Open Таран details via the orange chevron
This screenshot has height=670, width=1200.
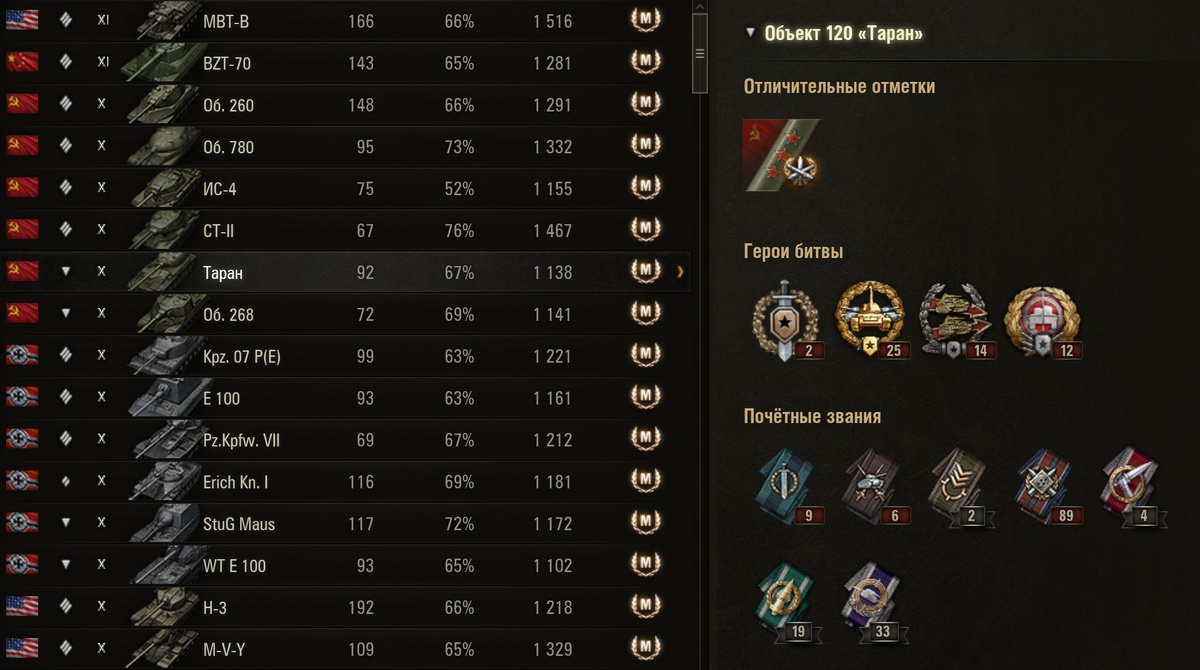[680, 272]
